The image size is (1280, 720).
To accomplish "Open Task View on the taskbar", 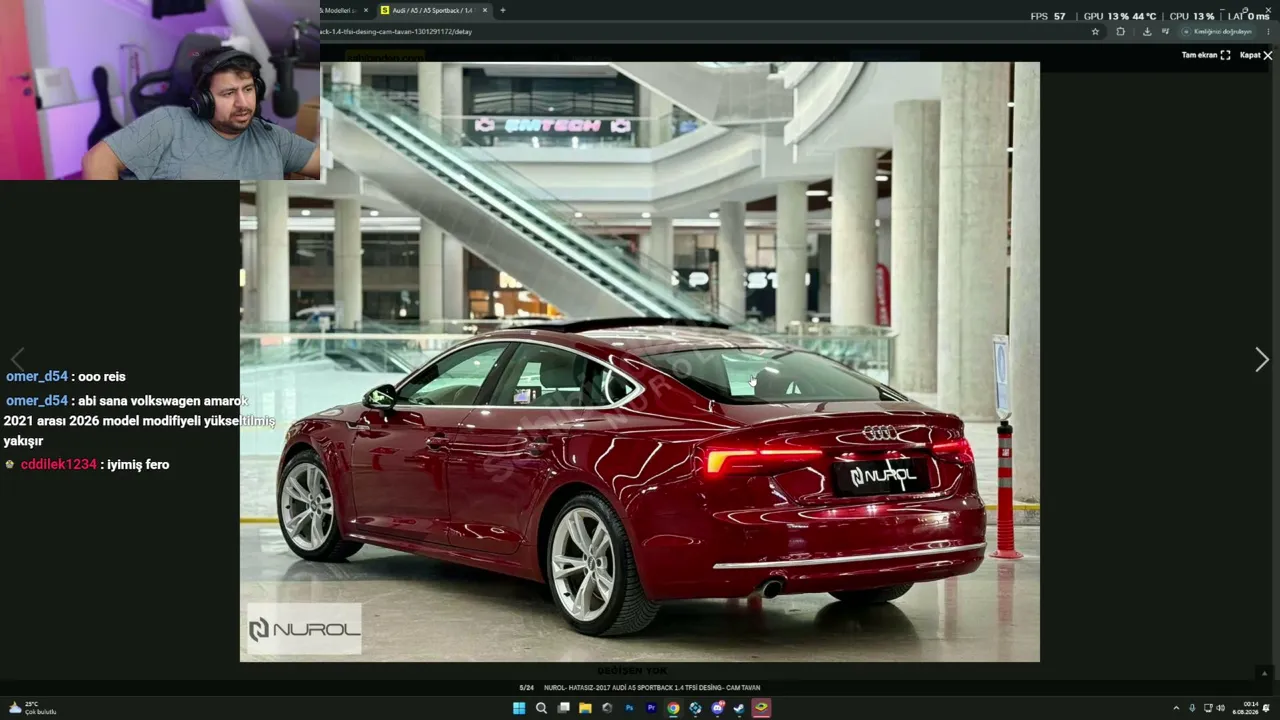I will coord(563,708).
